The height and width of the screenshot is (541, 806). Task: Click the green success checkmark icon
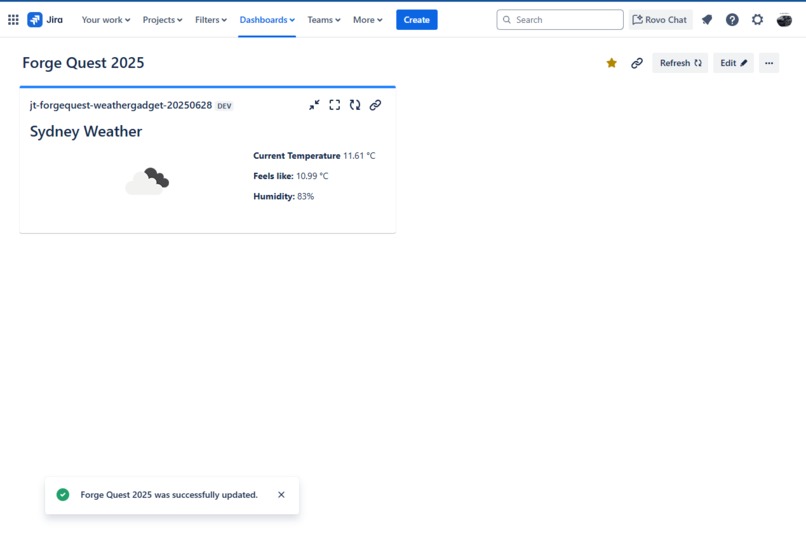coord(63,495)
